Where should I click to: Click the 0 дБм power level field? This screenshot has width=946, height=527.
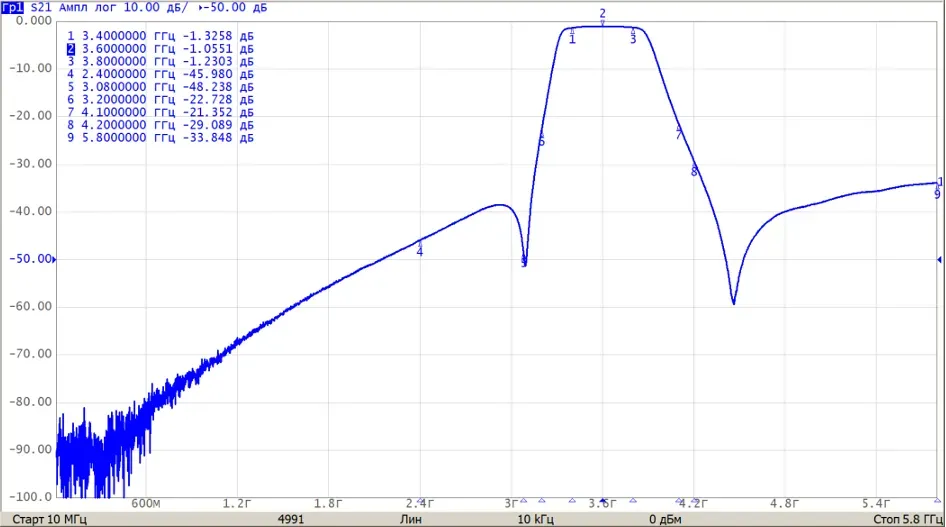pos(665,519)
